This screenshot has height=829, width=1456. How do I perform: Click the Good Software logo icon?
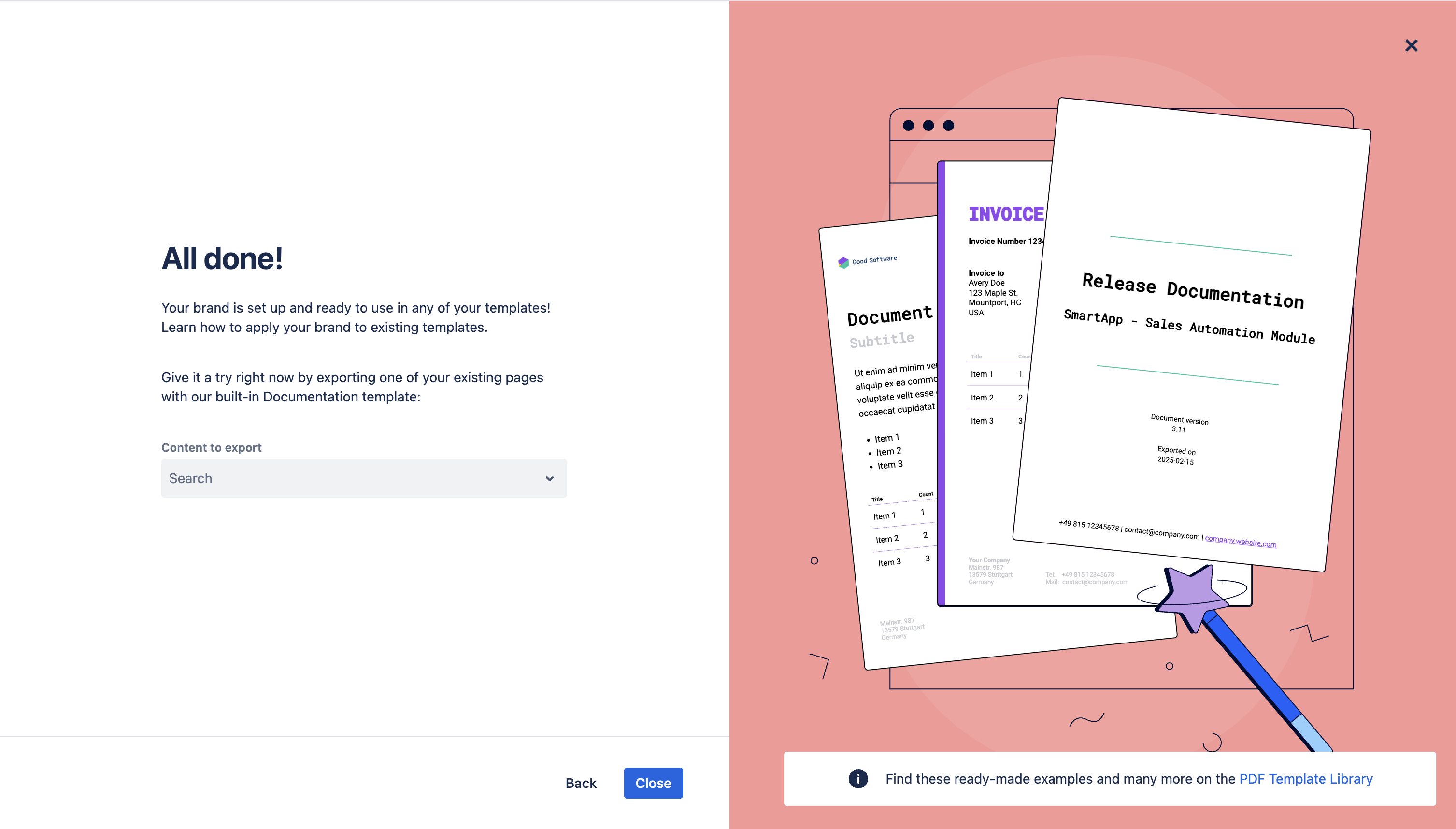point(843,262)
